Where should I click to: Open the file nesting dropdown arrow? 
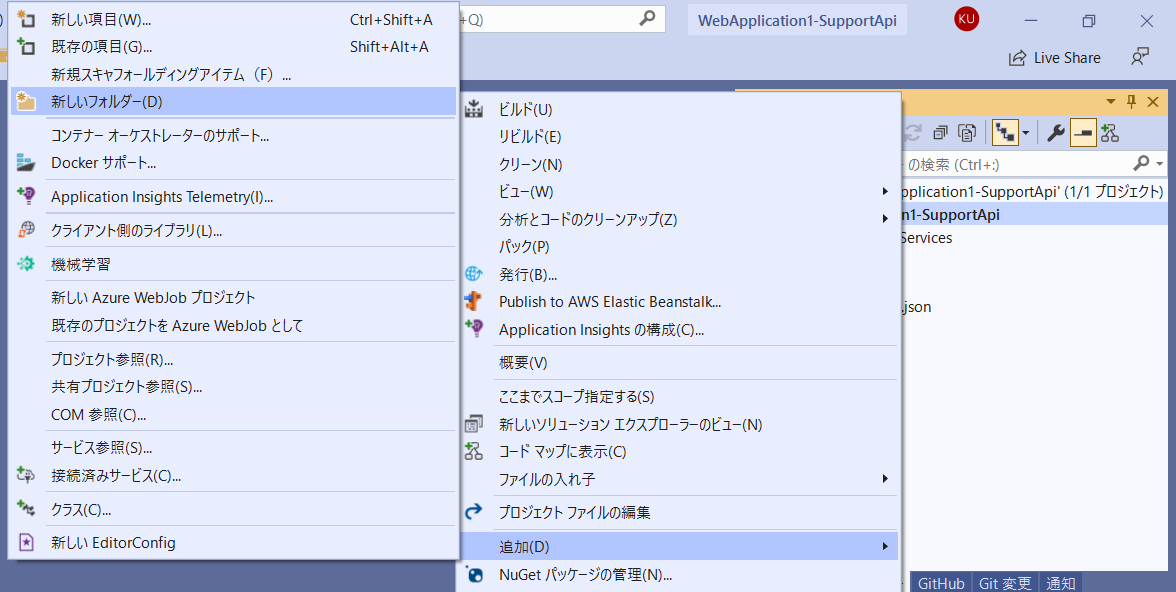[1025, 134]
